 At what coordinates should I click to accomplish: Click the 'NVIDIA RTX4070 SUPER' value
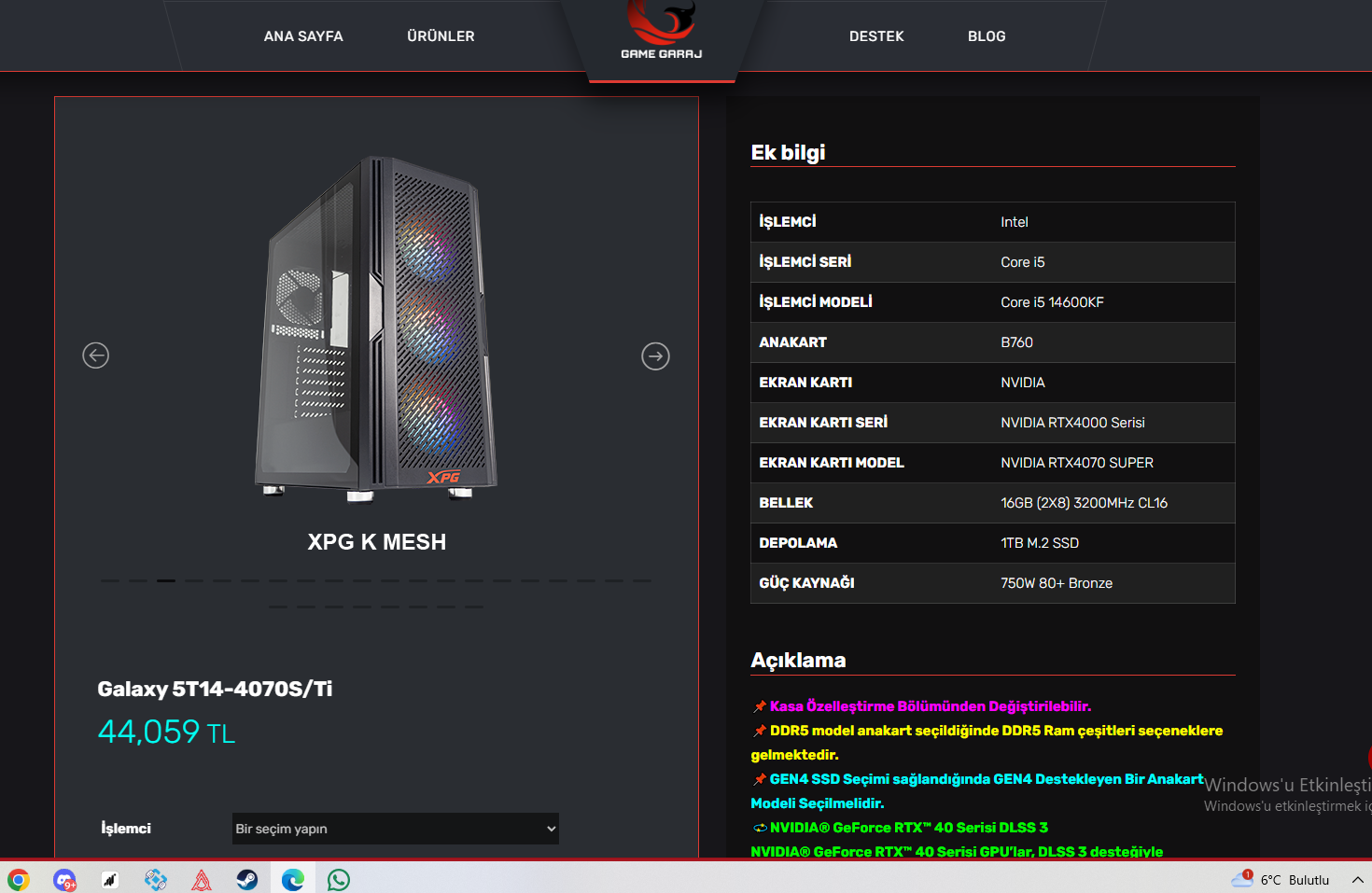coord(1077,463)
